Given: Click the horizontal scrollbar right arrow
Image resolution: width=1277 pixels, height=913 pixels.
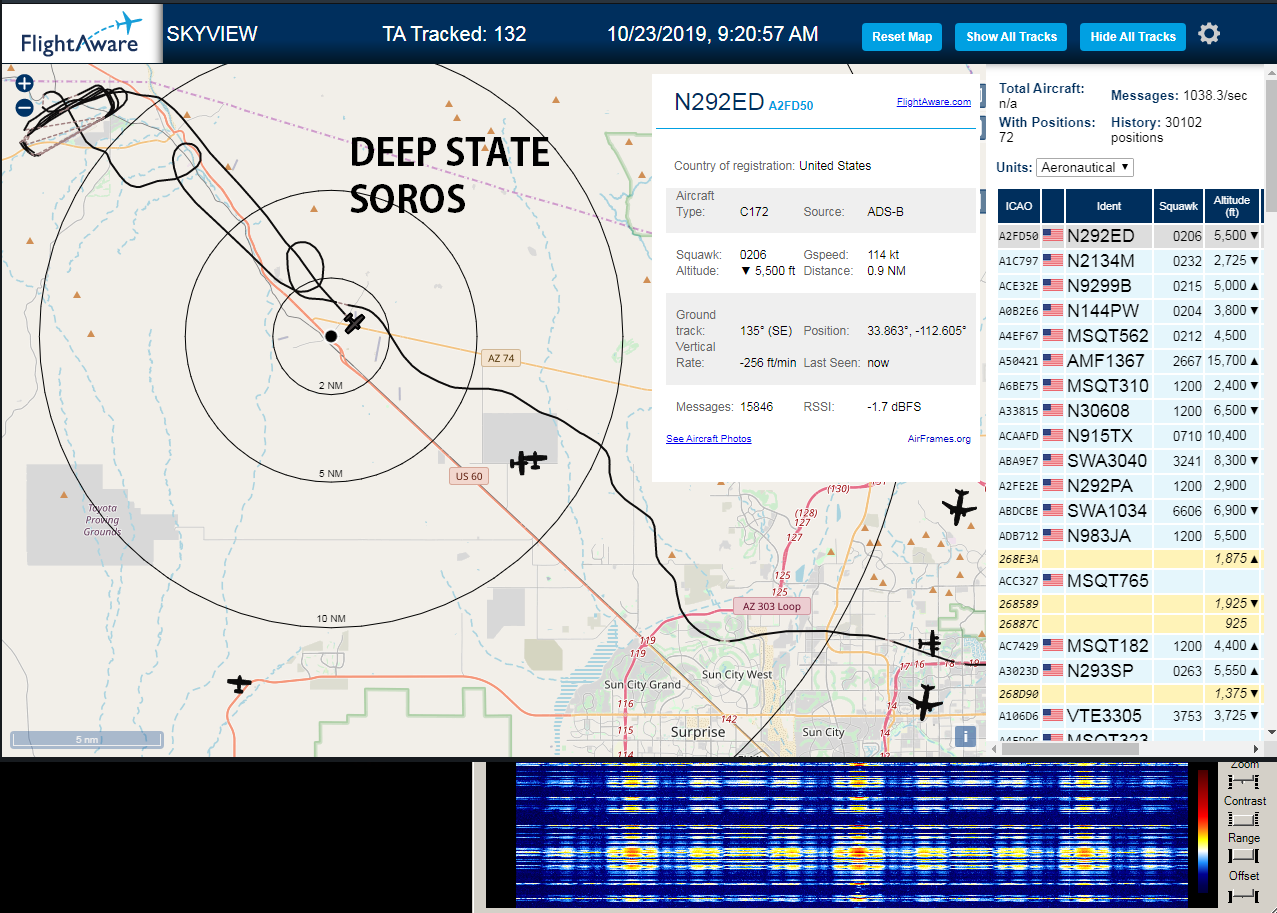Looking at the screenshot, I should point(1256,748).
